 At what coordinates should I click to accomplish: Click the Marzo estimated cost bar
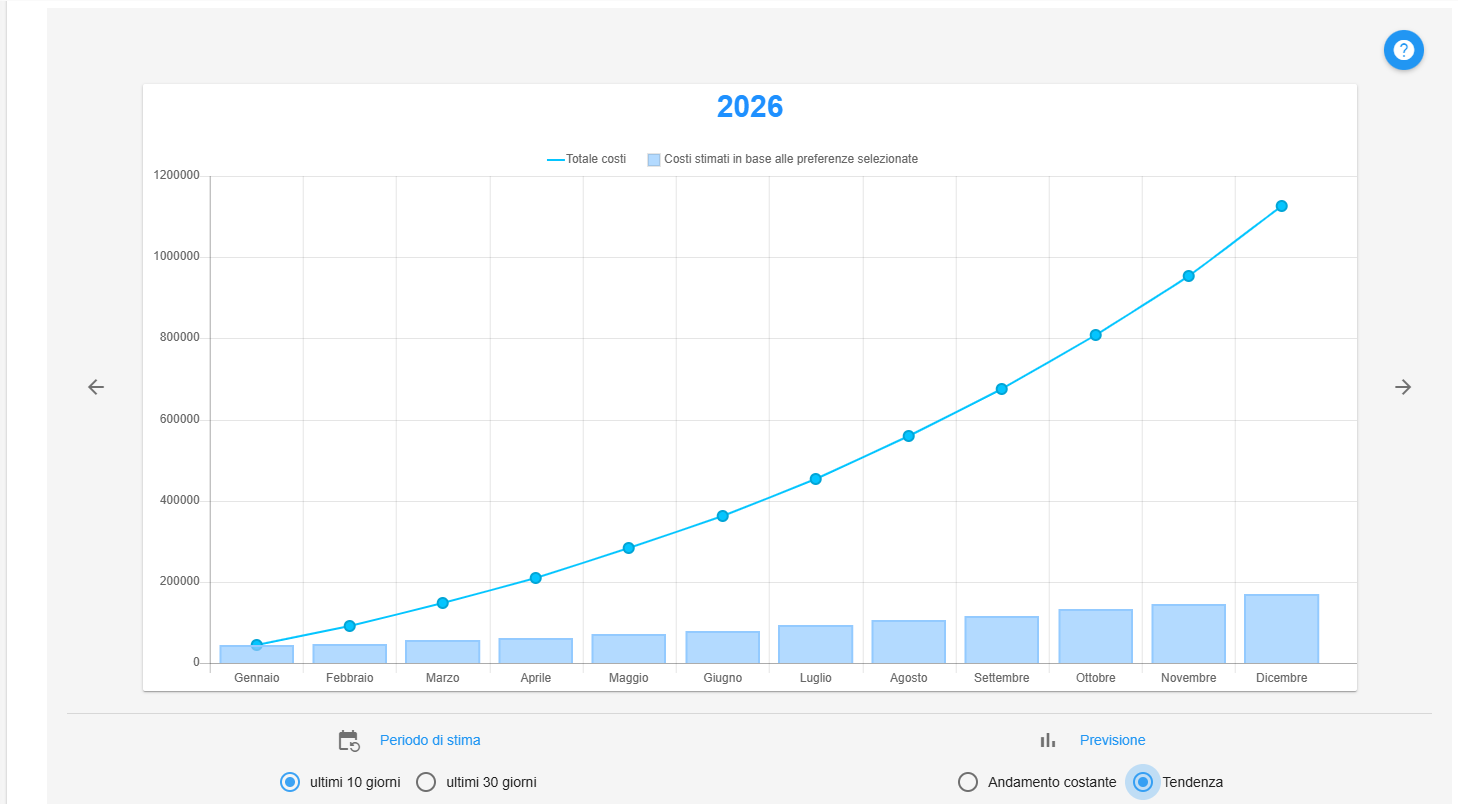(442, 652)
